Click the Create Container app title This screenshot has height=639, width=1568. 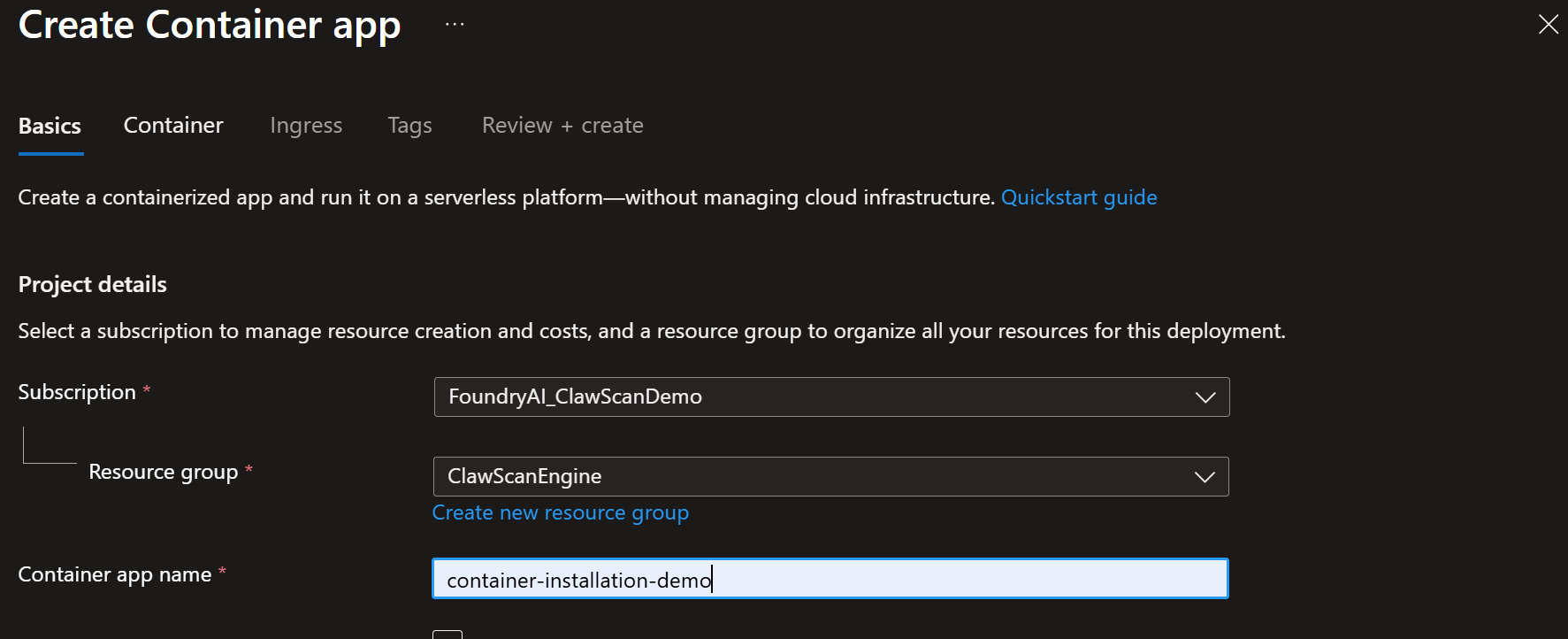210,25
